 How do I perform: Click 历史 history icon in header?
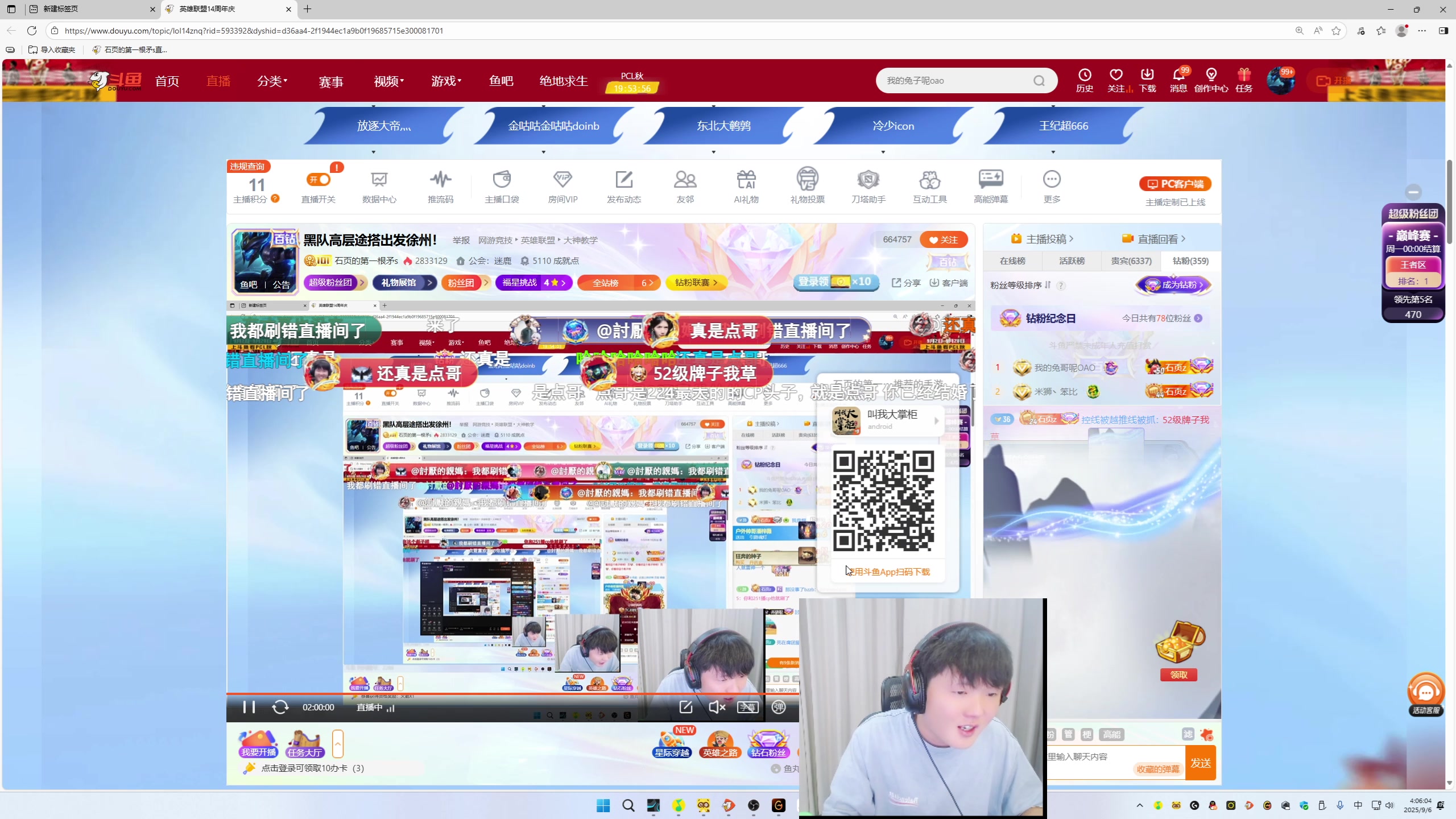(x=1085, y=80)
